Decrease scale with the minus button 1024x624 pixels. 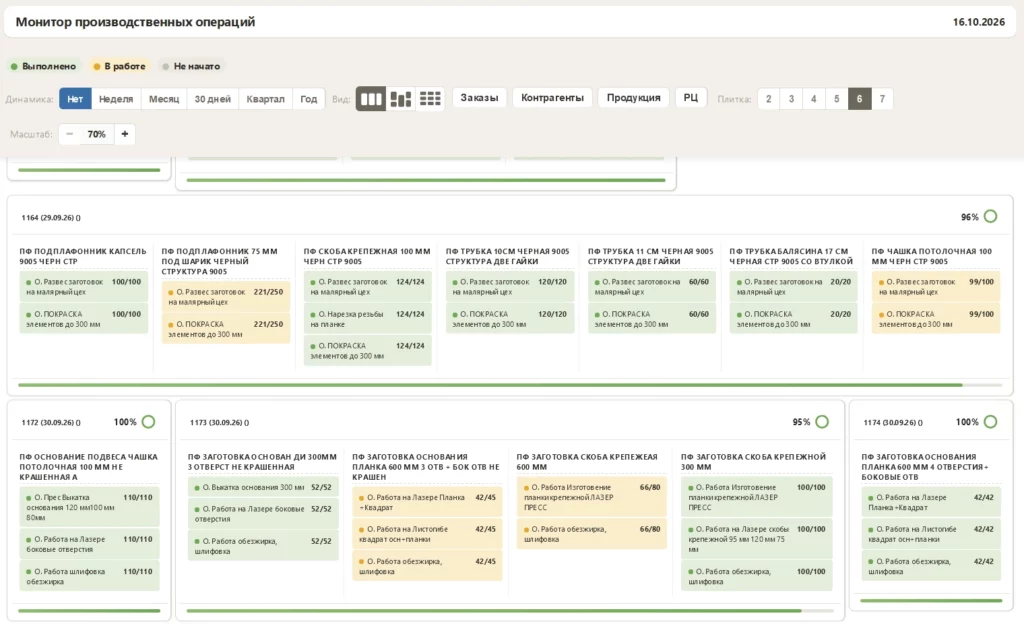coord(69,134)
